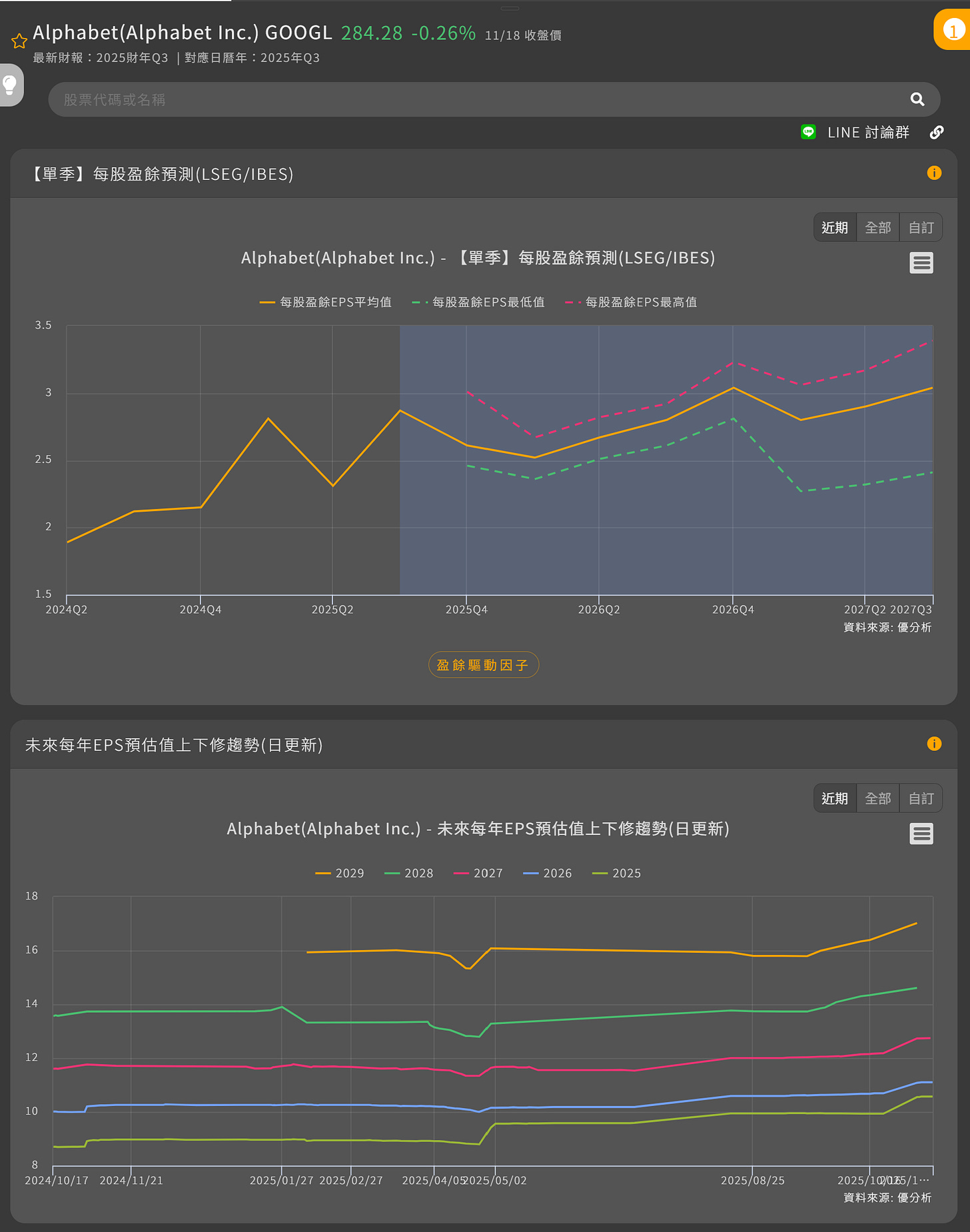970x1232 pixels.
Task: Select 自訂 range in yearly EPS trend chart
Action: (921, 798)
